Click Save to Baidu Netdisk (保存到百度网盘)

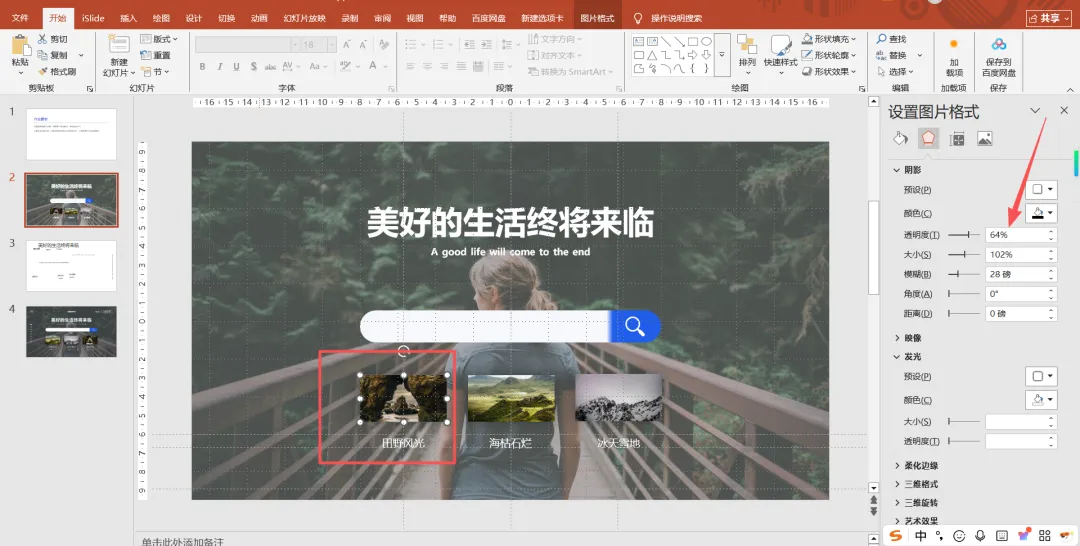[999, 56]
